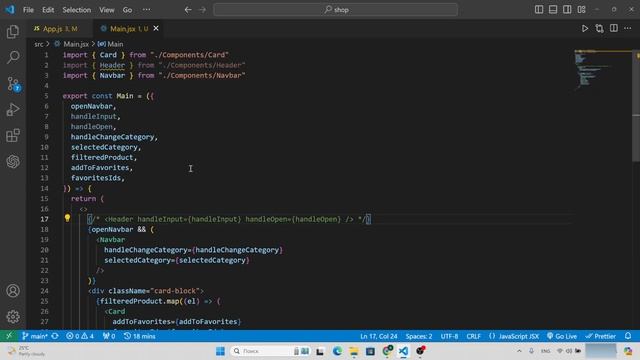Open the Edit menu
This screenshot has width=640, height=360.
tap(48, 9)
